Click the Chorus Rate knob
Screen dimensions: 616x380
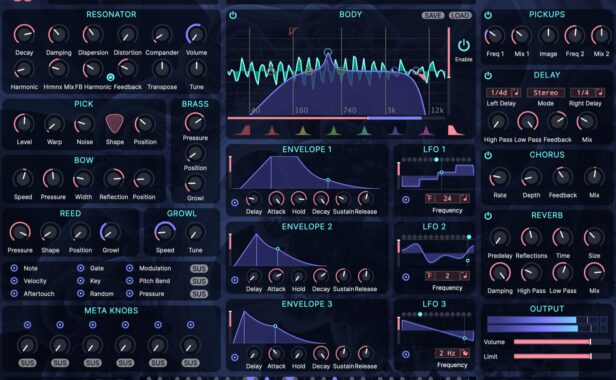499,178
